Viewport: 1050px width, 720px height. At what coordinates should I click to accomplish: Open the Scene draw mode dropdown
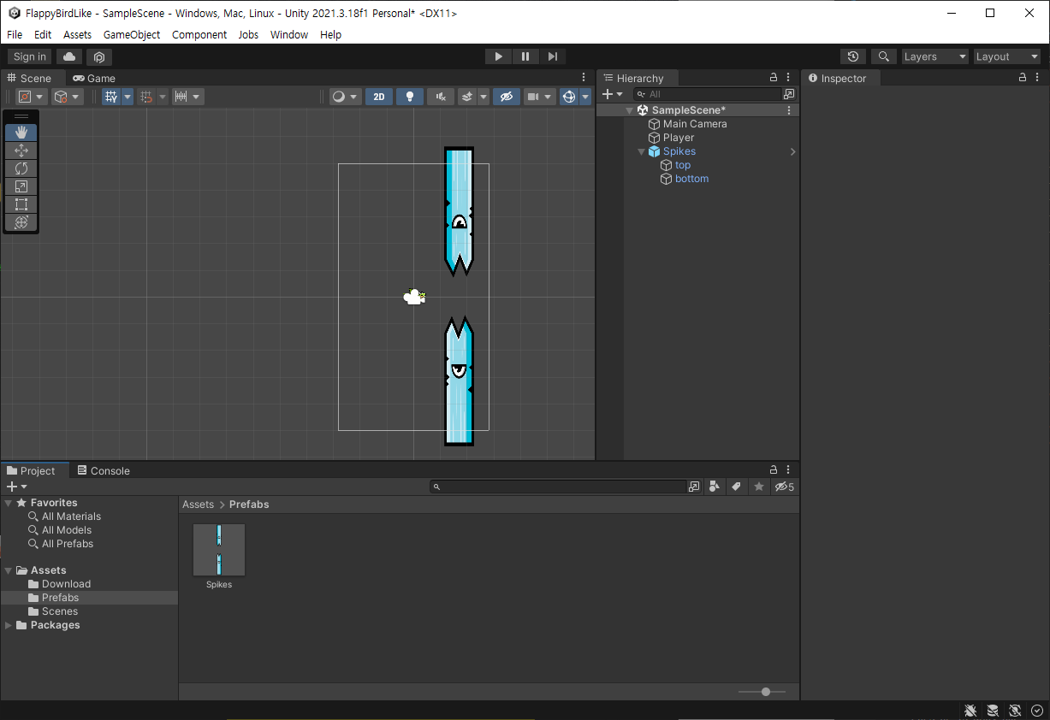345,96
